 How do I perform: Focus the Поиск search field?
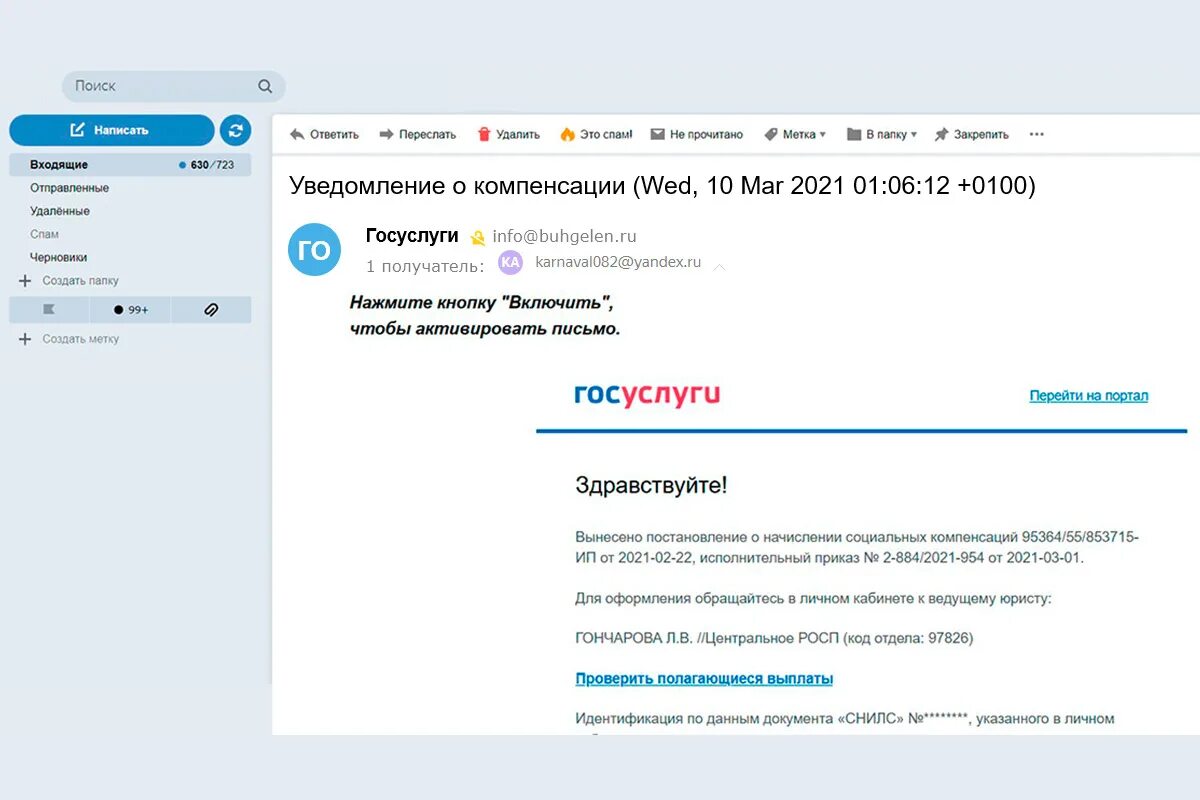point(173,86)
